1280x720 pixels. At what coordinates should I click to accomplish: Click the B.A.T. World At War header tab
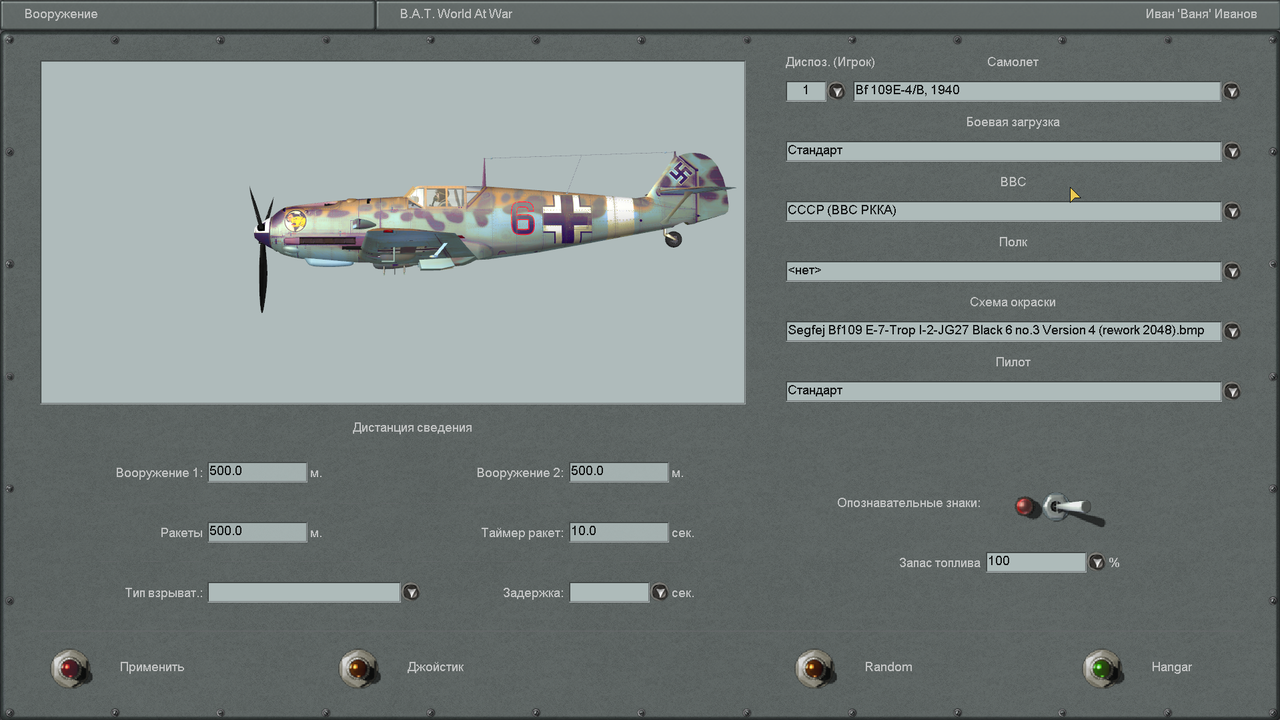point(455,14)
